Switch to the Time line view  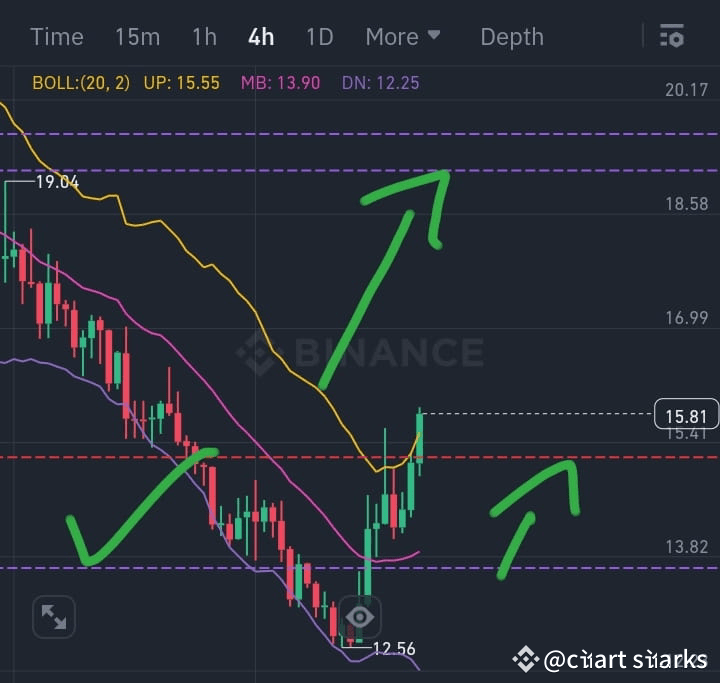pyautogui.click(x=57, y=37)
